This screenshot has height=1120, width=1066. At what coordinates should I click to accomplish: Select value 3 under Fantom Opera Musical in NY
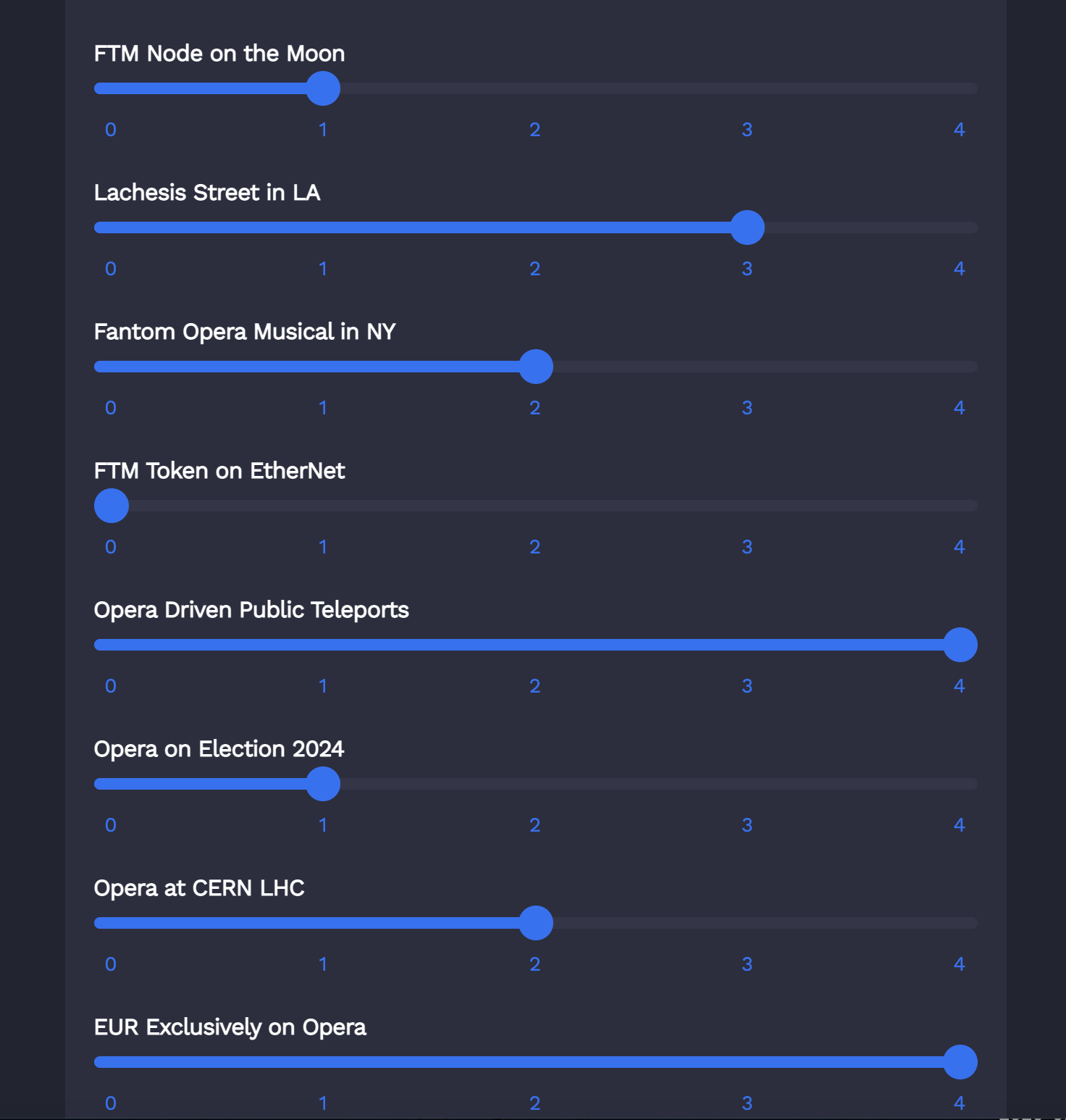coord(748,407)
